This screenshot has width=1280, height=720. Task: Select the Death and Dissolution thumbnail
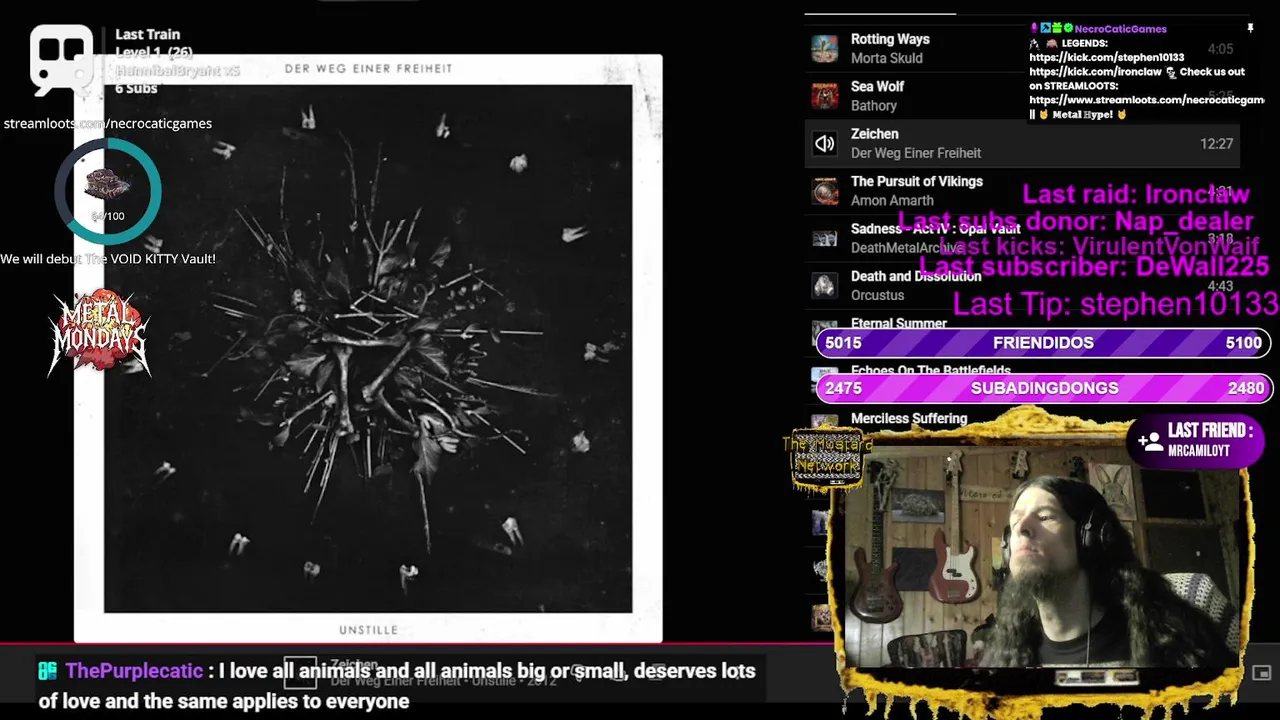coord(824,286)
